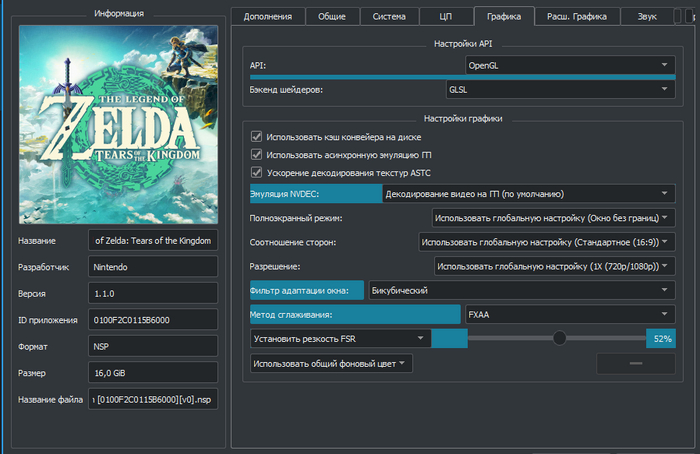The width and height of the screenshot is (700, 454).
Task: Open the NVDEC emulation dropdown
Action: click(527, 193)
